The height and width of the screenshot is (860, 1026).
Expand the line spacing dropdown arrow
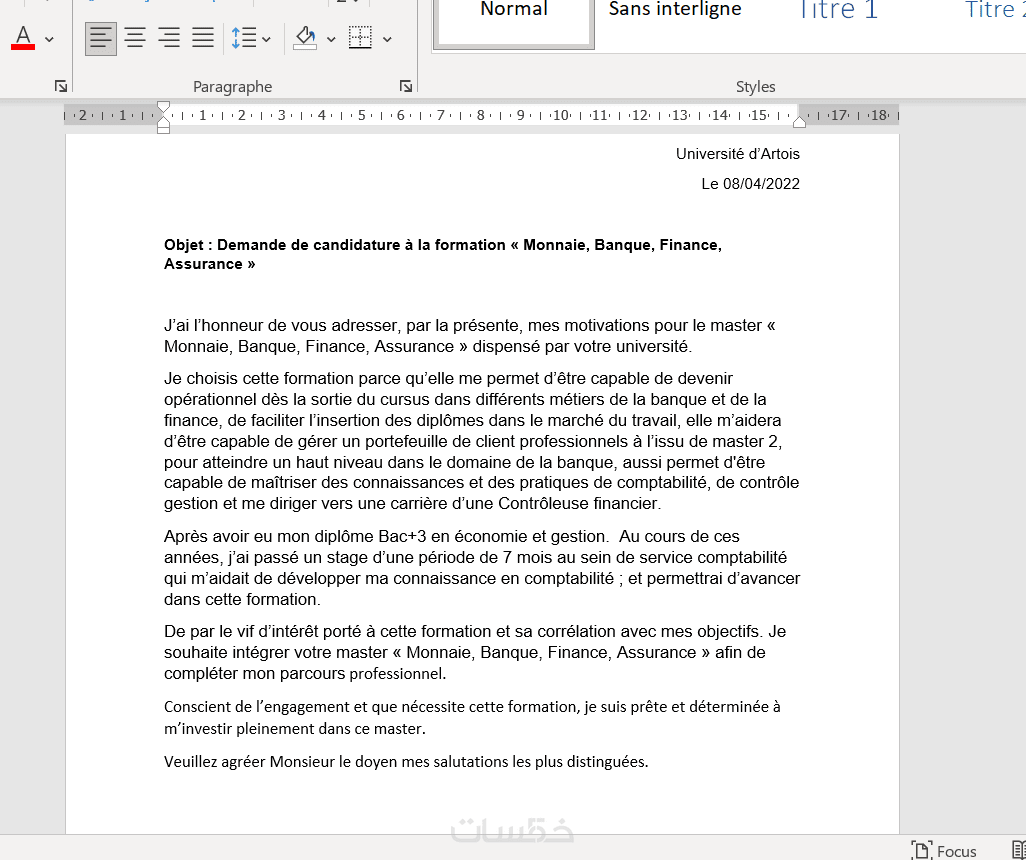pos(266,39)
